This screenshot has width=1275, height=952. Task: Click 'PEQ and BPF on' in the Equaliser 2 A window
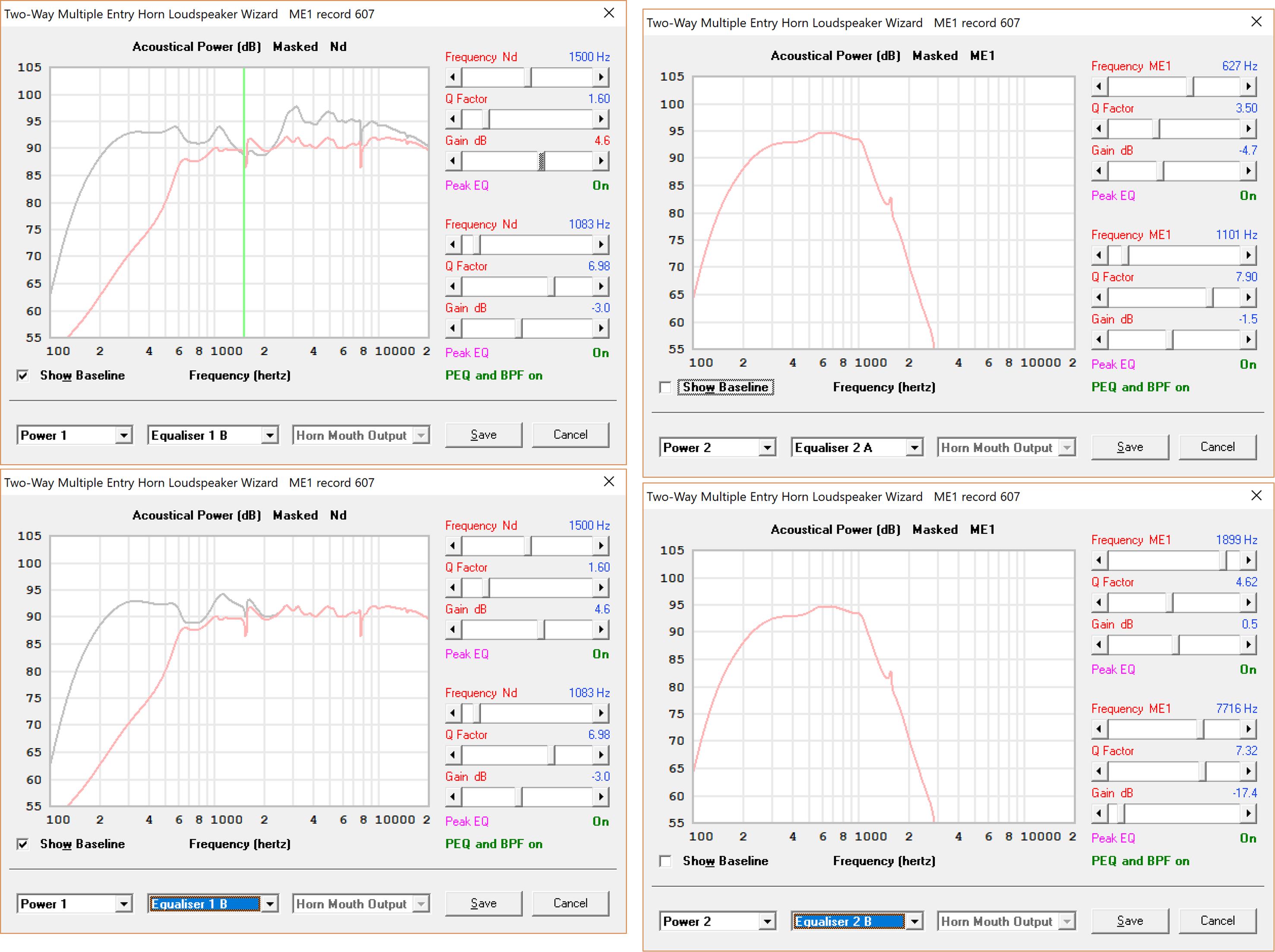pyautogui.click(x=1140, y=387)
